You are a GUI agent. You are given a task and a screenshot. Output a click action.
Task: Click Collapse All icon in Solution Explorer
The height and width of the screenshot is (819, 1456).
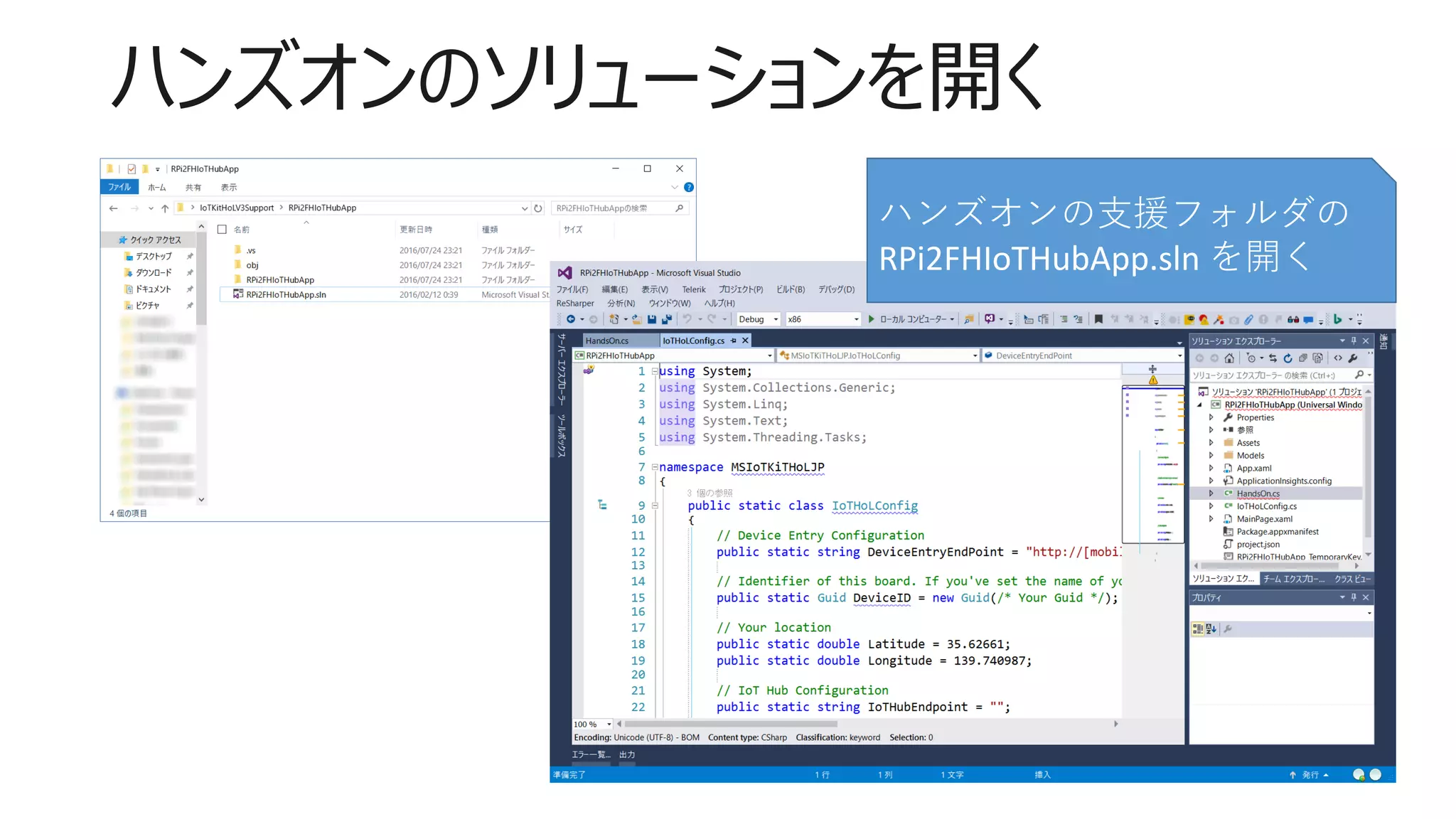click(x=1302, y=358)
